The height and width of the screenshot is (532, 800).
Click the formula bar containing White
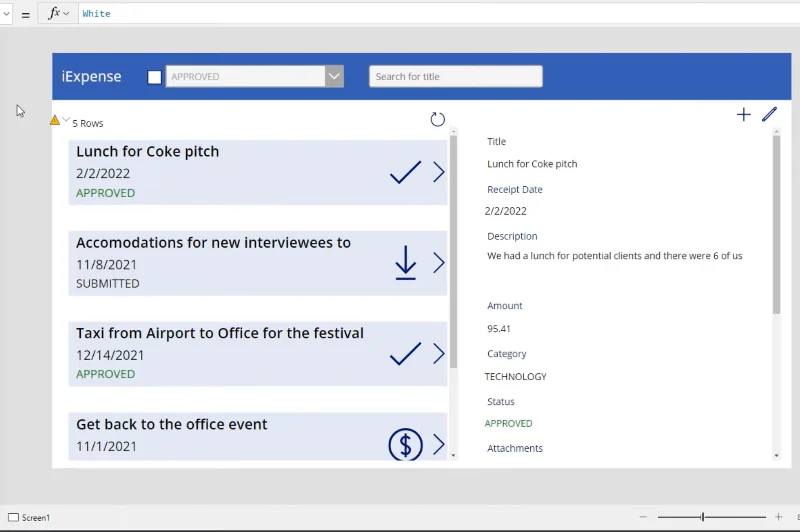[439, 14]
